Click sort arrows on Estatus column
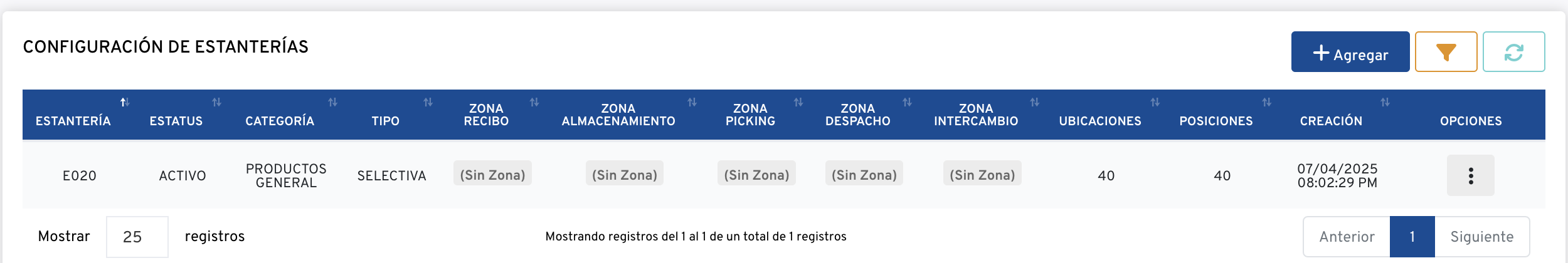 coord(216,102)
